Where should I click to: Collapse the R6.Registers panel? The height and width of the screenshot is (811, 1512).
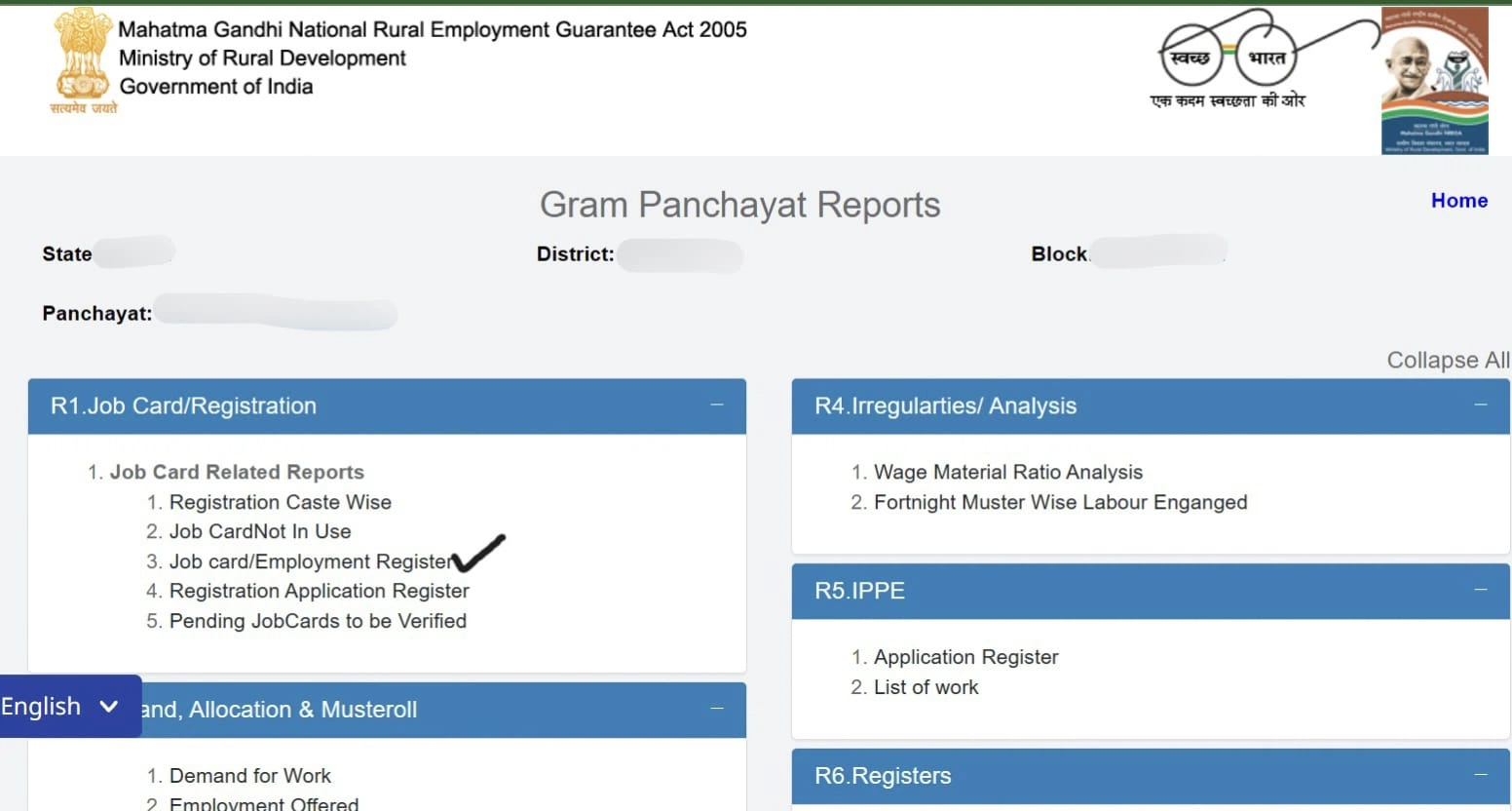point(1481,776)
